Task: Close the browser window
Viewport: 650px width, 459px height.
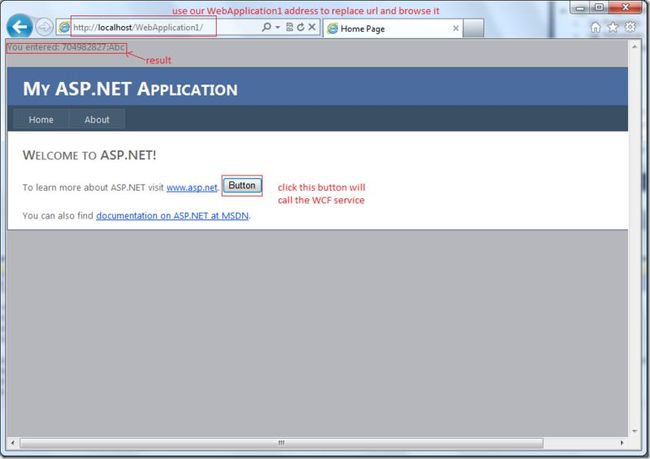Action: click(x=626, y=7)
